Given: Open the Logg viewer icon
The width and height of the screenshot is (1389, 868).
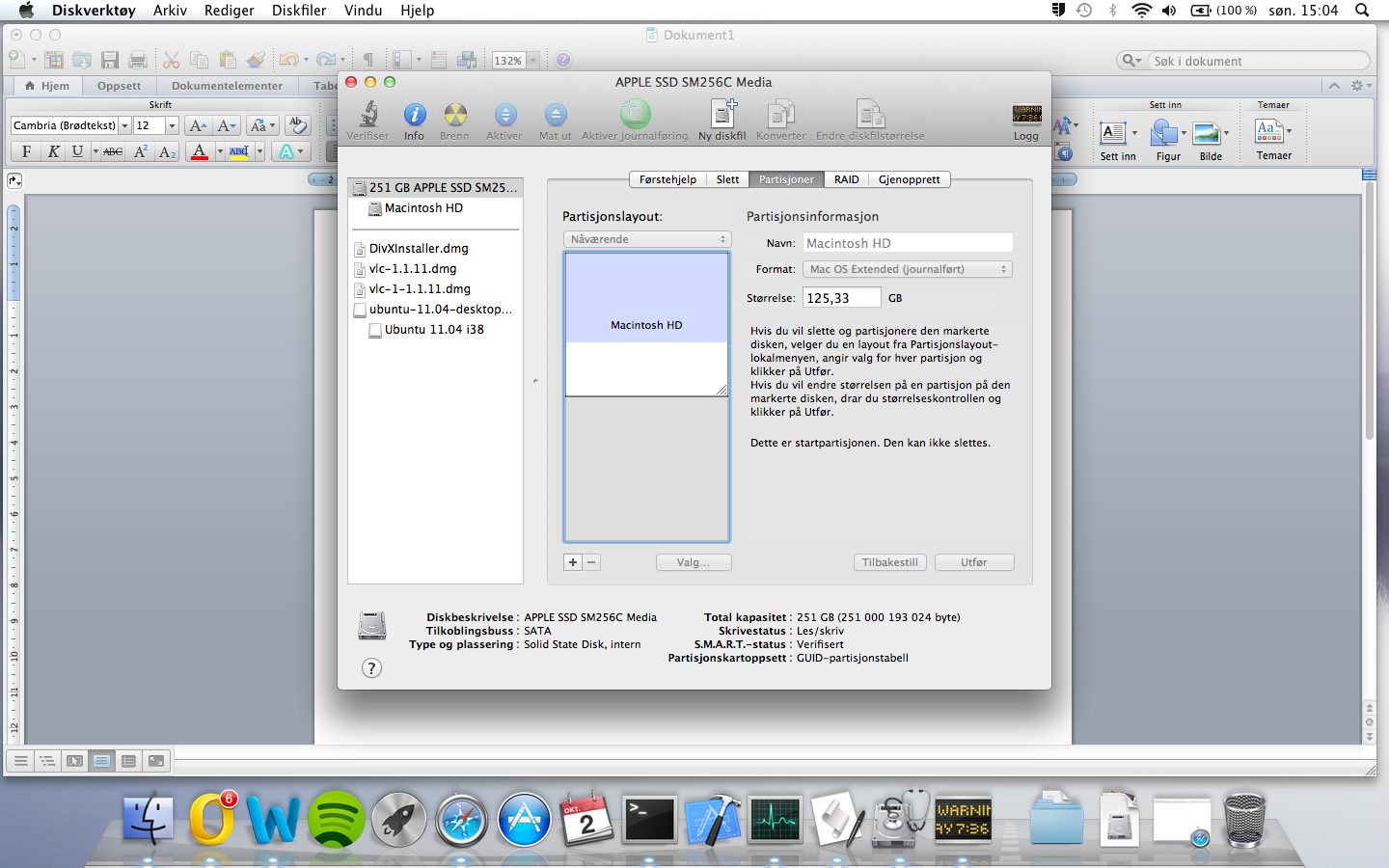Looking at the screenshot, I should [1026, 115].
